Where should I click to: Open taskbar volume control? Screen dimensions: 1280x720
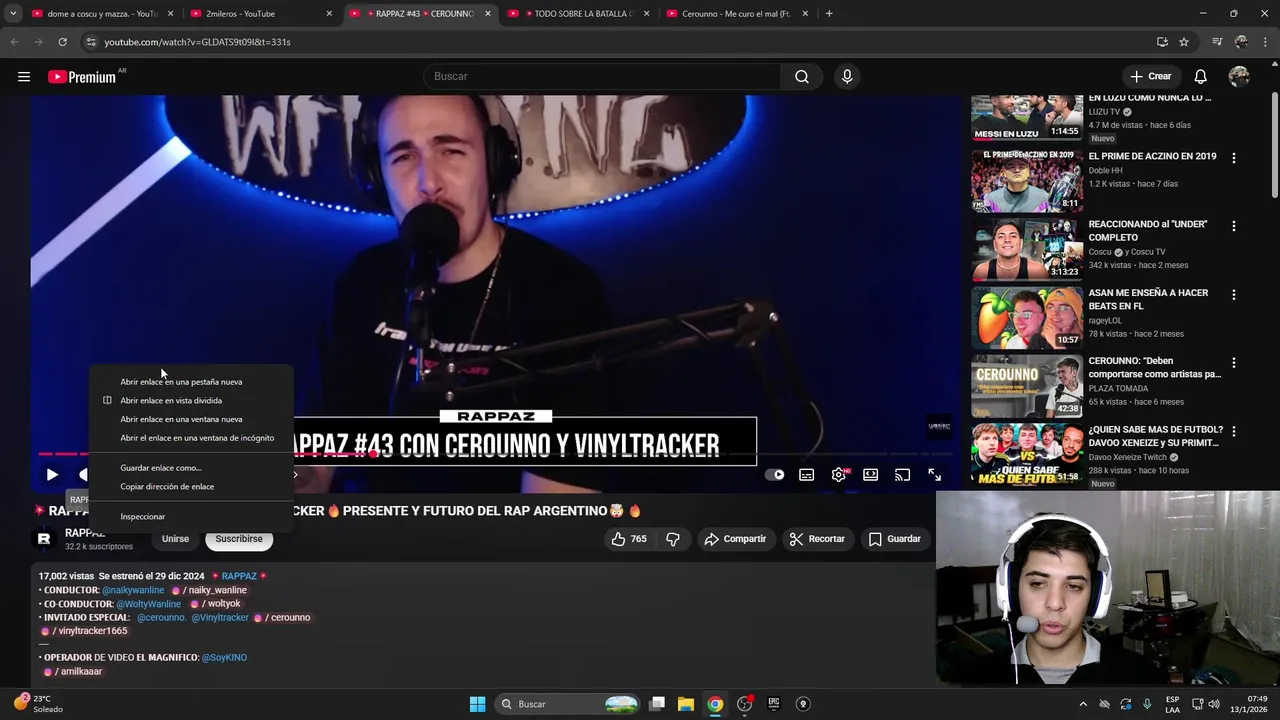click(x=1214, y=704)
